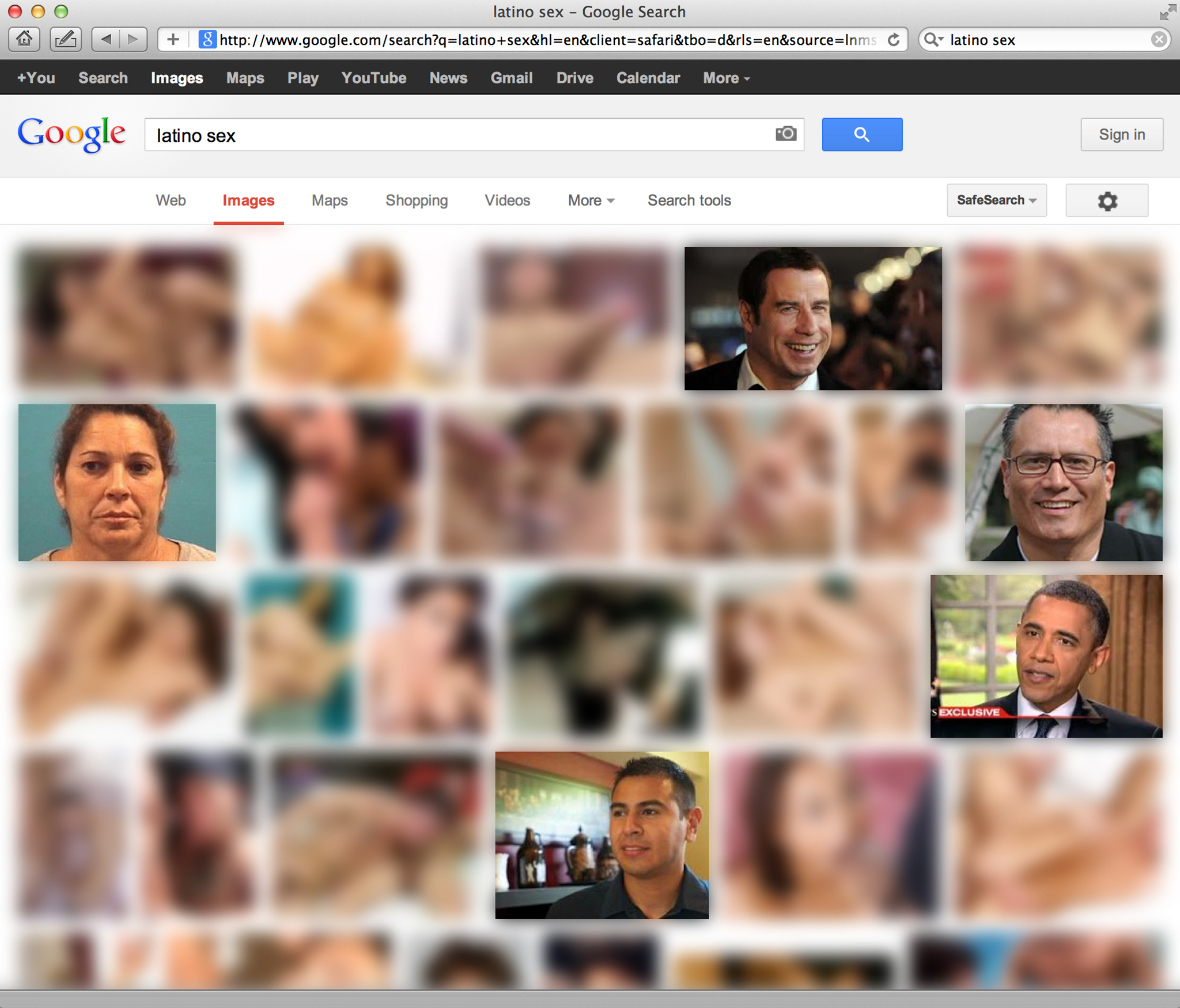Open YouTube from the top bar
Viewport: 1180px width, 1008px height.
coord(373,78)
